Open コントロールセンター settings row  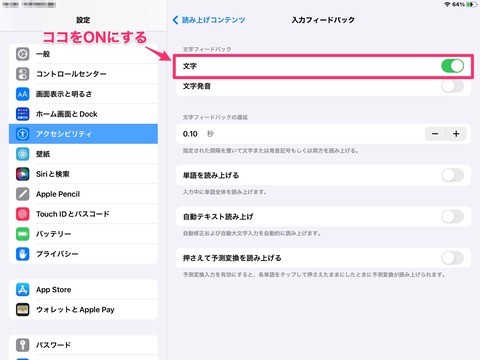pos(83,74)
